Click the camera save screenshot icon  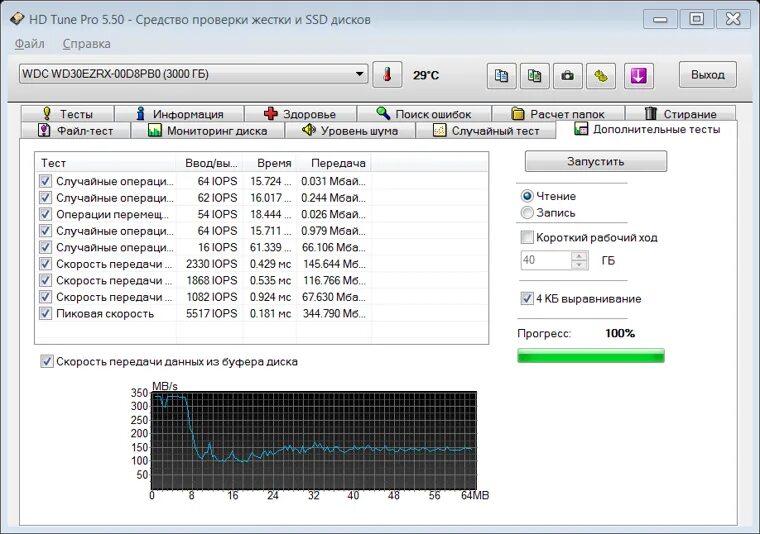(x=567, y=76)
